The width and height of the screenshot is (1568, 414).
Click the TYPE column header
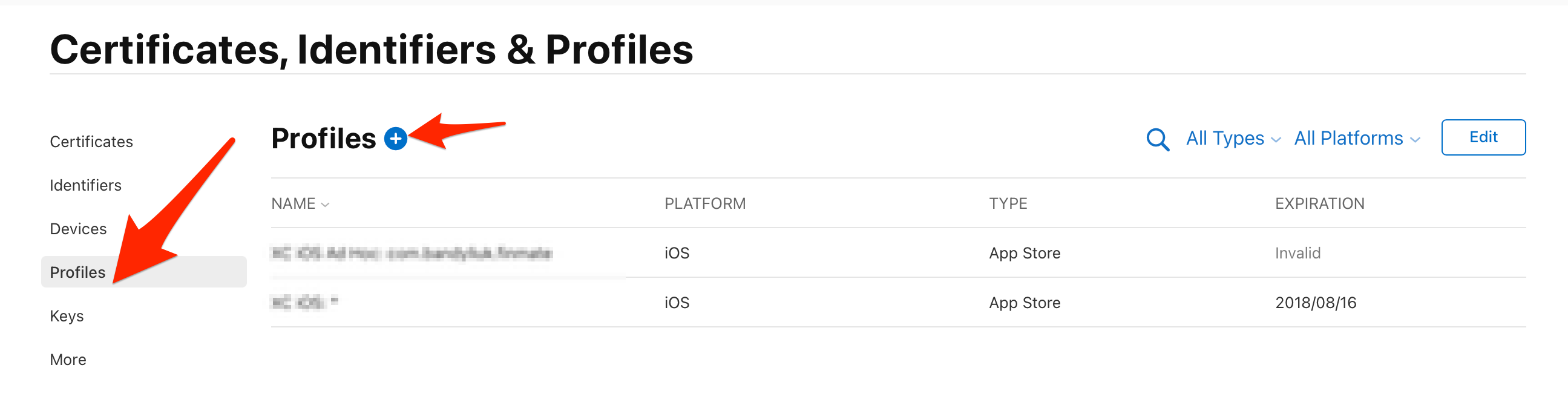pyautogui.click(x=1008, y=203)
